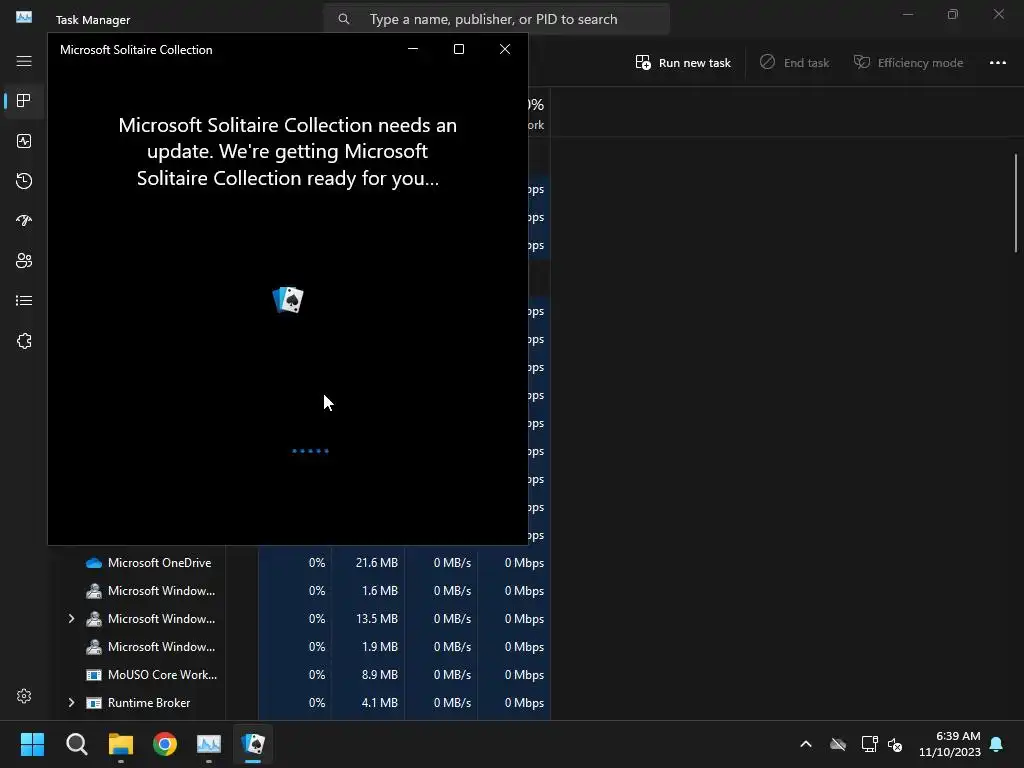Open Task Manager settings gear
The height and width of the screenshot is (768, 1024).
pos(24,696)
